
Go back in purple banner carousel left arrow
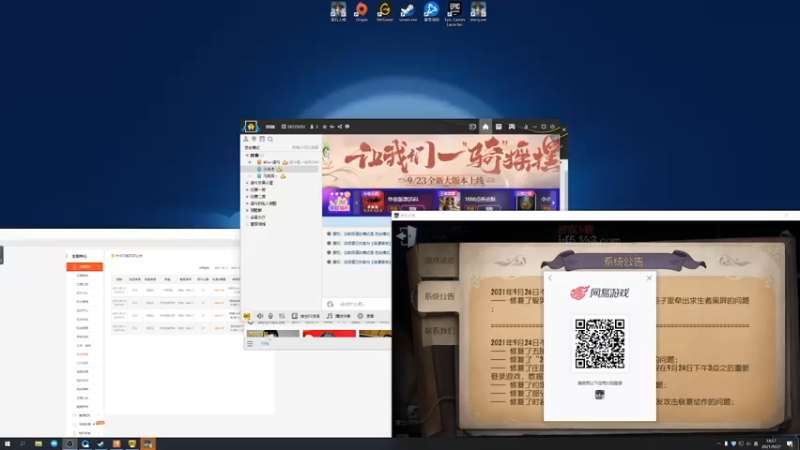point(357,203)
